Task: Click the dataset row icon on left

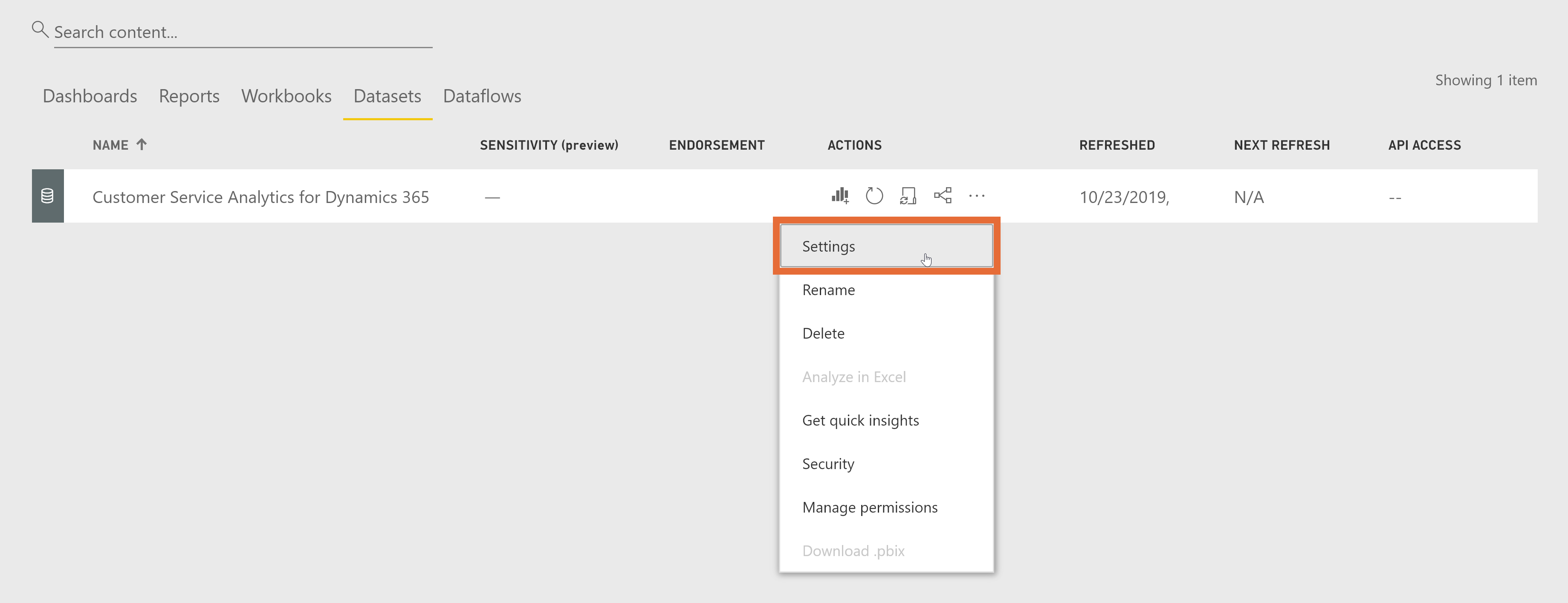Action: tap(46, 197)
